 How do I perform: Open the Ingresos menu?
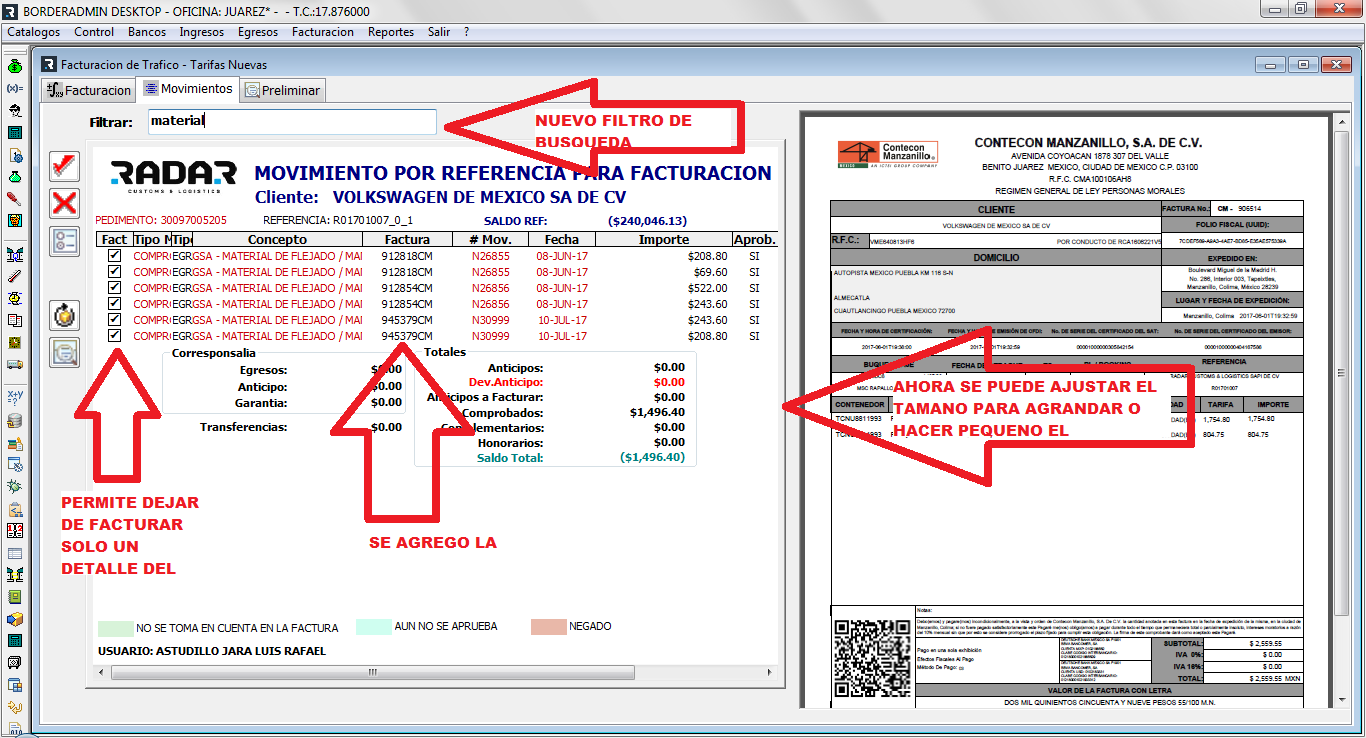pyautogui.click(x=202, y=32)
